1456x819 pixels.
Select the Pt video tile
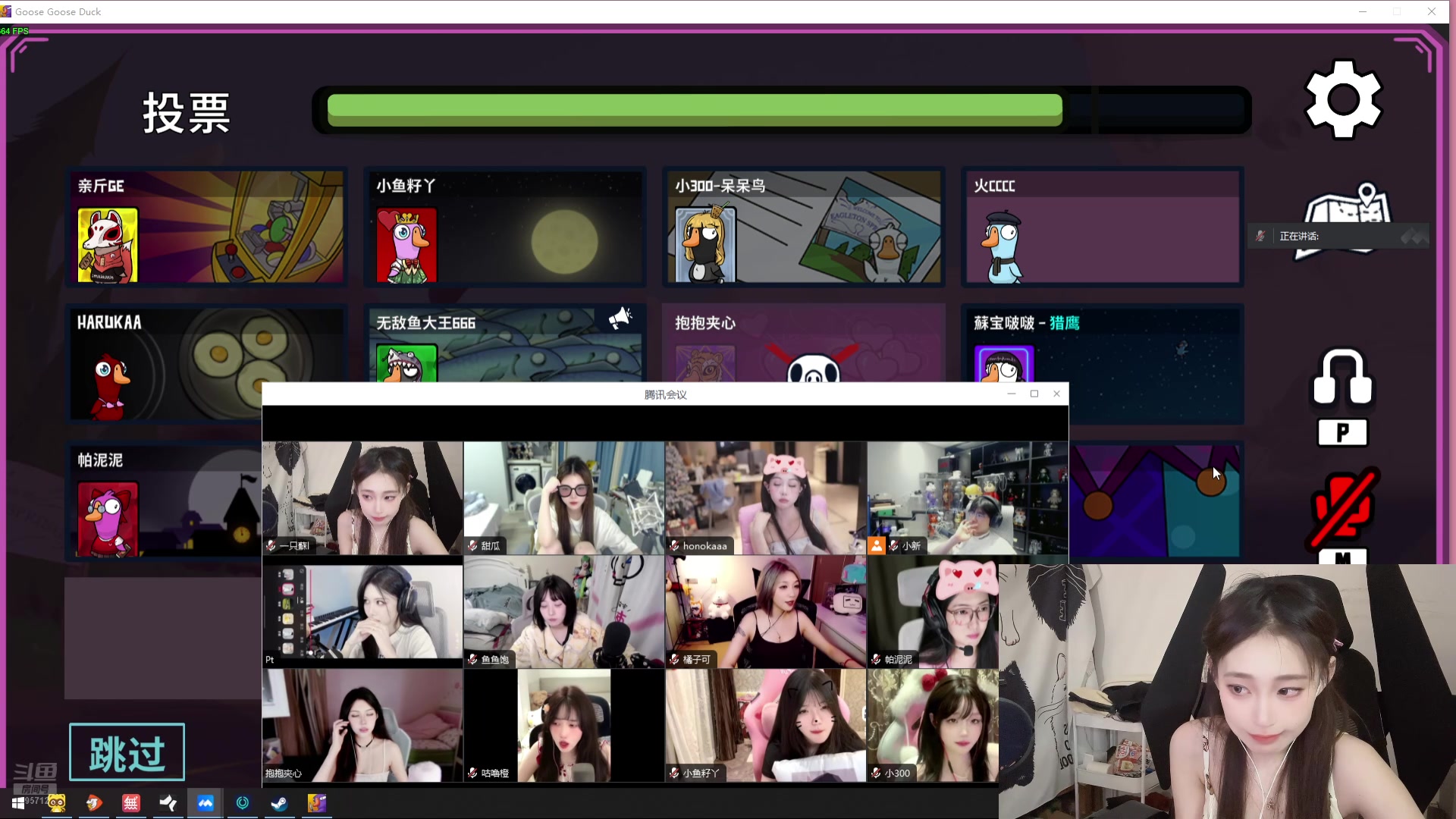[362, 612]
